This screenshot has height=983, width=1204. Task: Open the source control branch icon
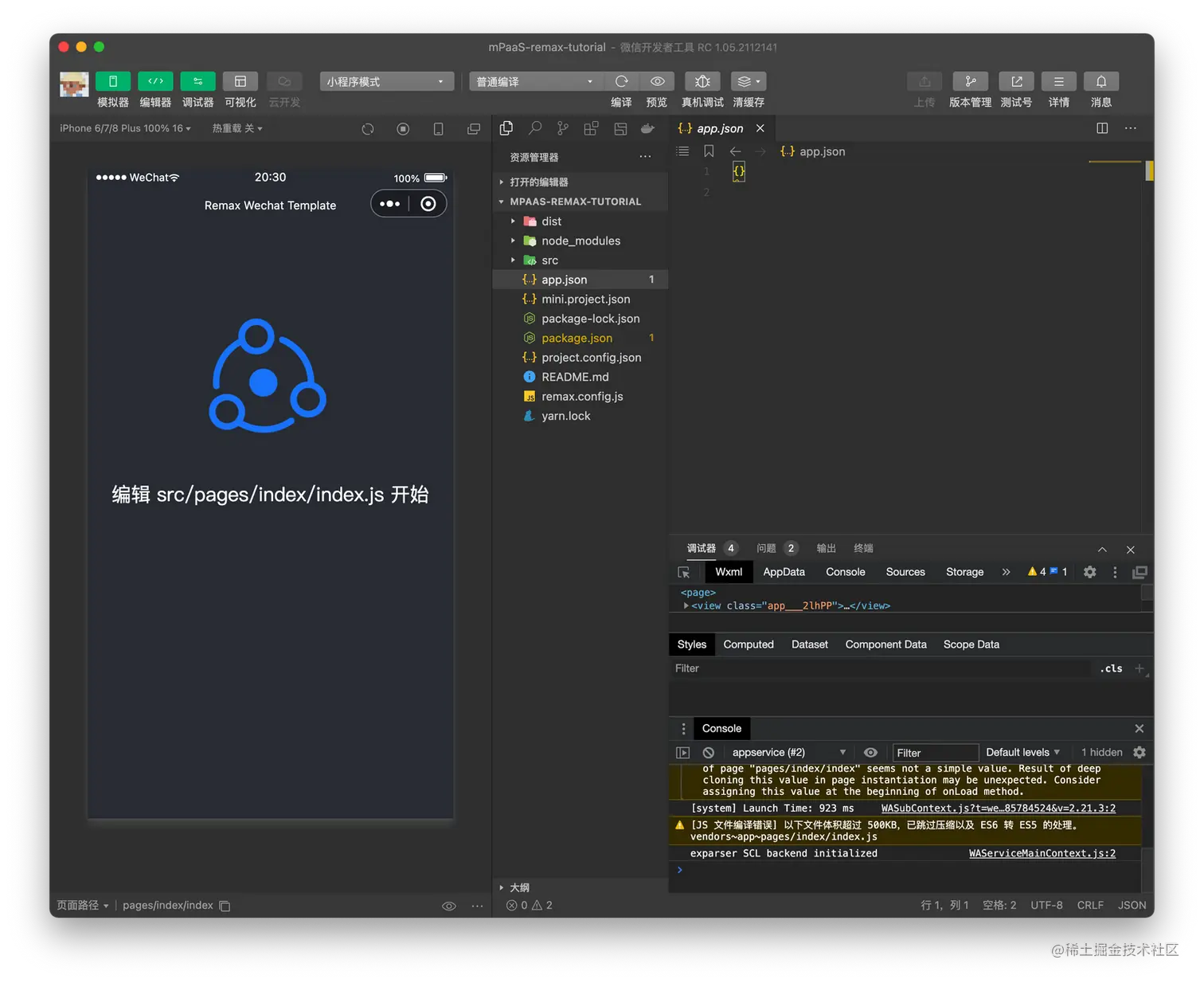coord(563,128)
